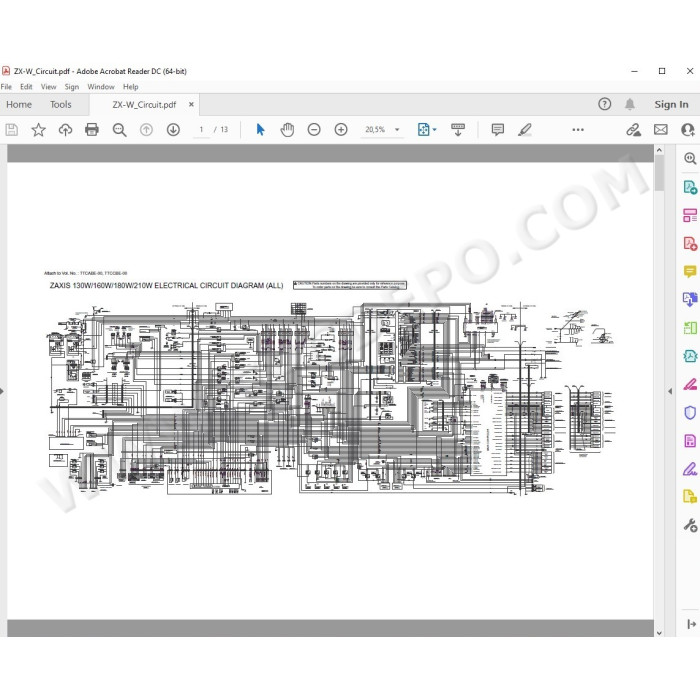This screenshot has height=700, width=700.
Task: Click the 20,5% zoom value field
Action: pos(375,130)
